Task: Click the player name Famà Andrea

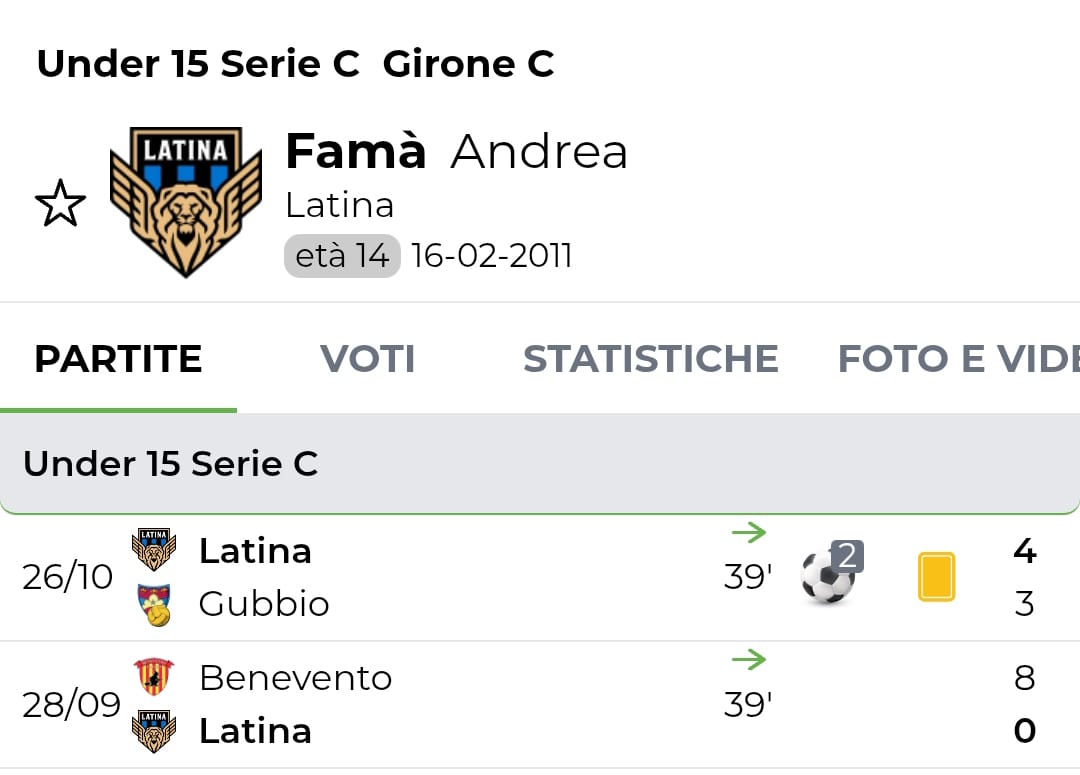Action: coord(456,152)
